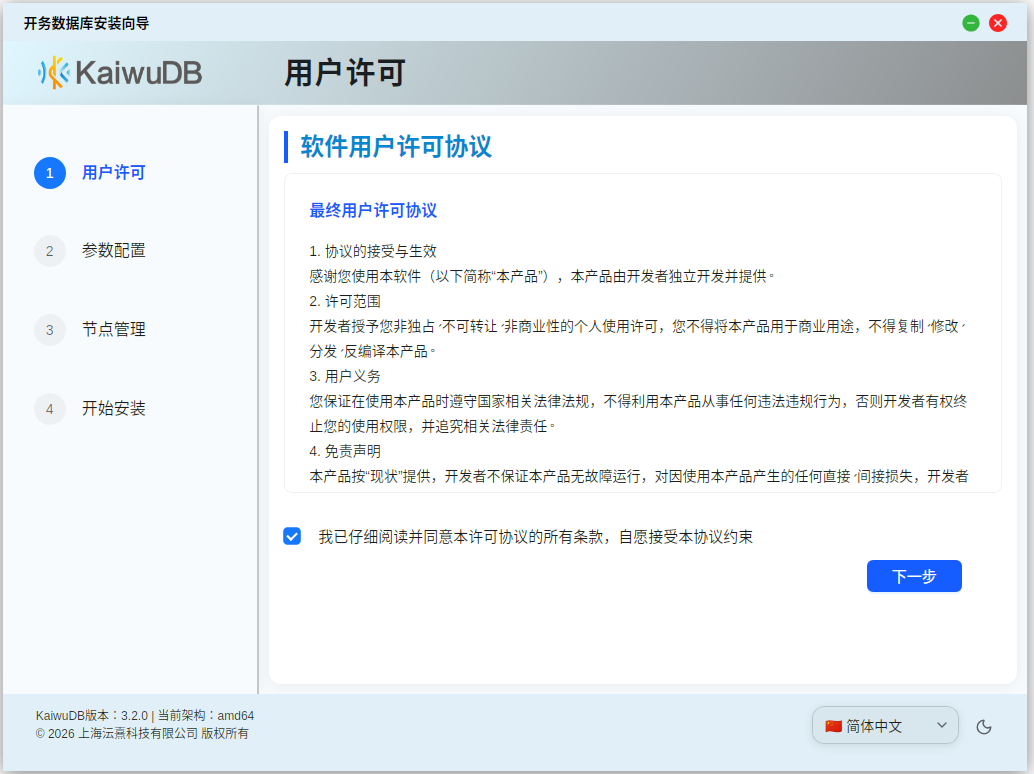Go to 用户许可 step label
Viewport: 1034px width, 774px height.
113,173
